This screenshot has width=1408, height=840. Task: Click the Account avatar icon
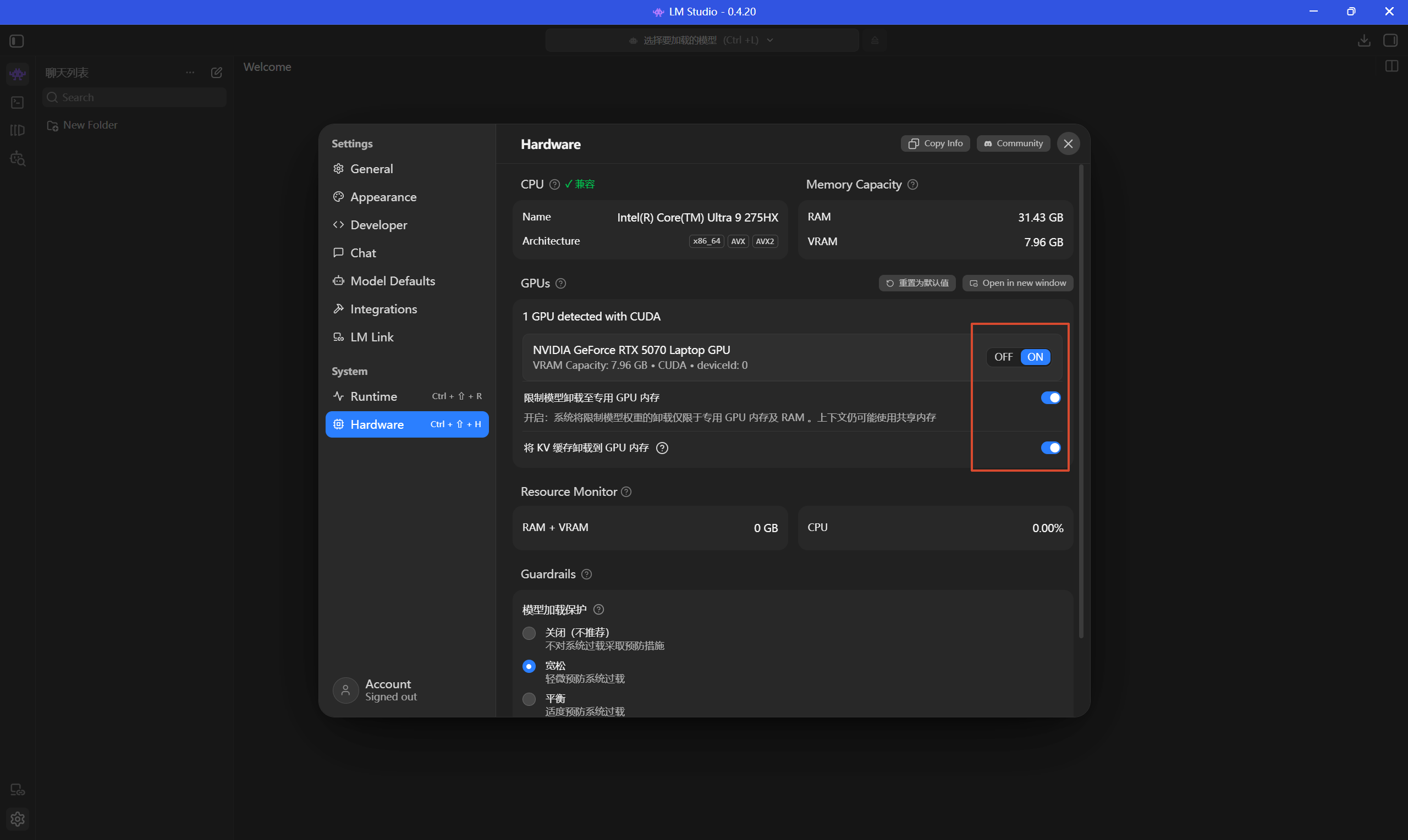point(345,690)
